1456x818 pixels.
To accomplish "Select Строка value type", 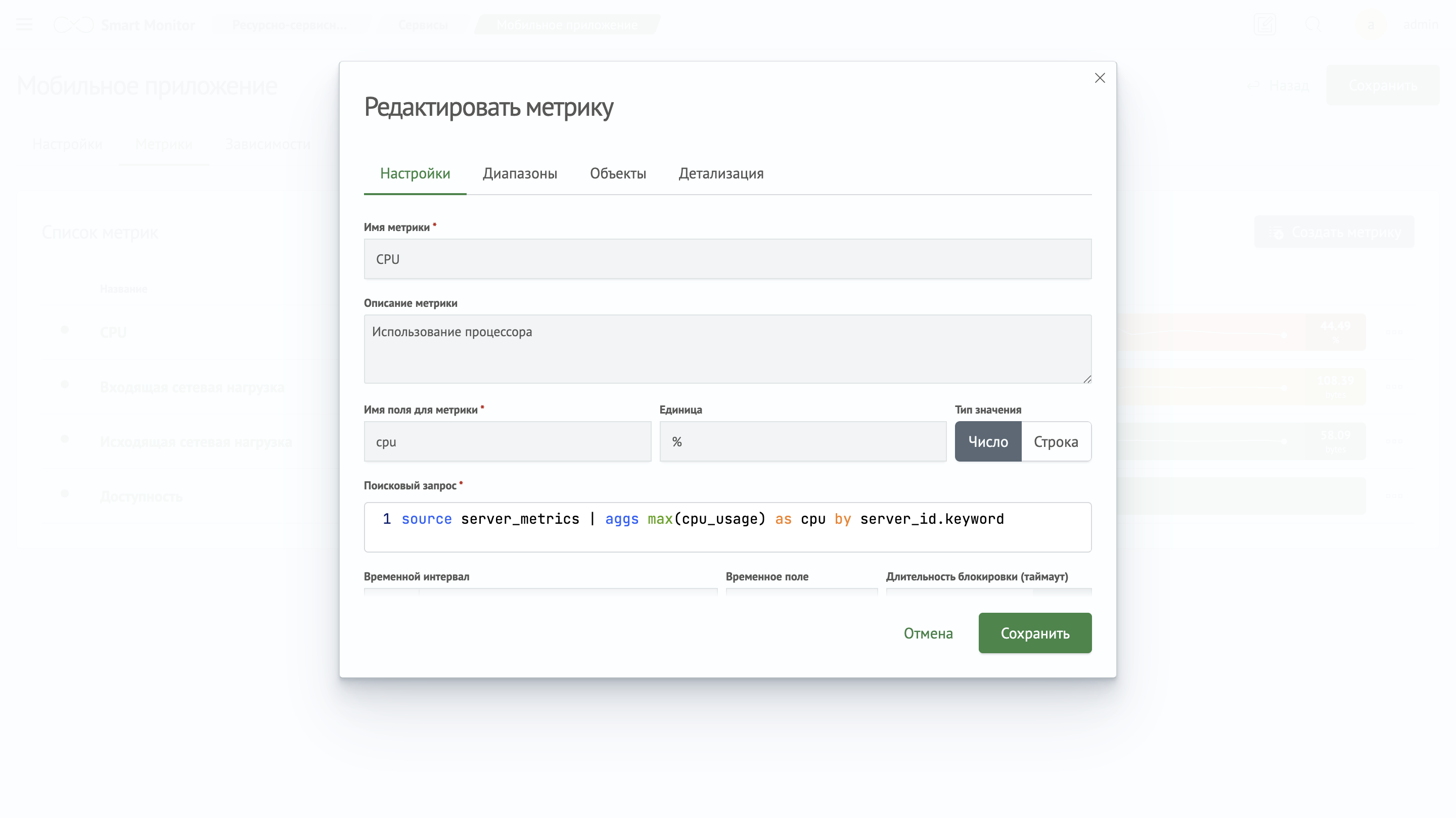I will coord(1056,441).
